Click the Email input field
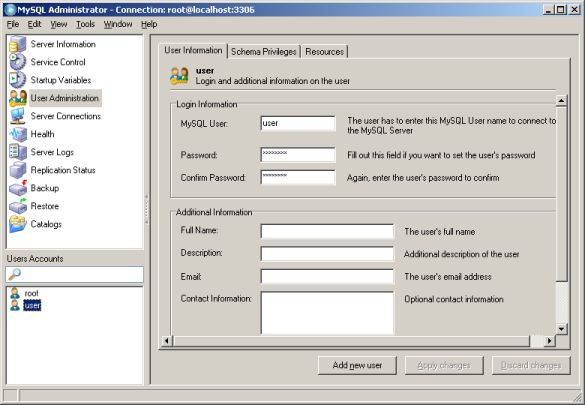Image resolution: width=585 pixels, height=405 pixels. 327,276
